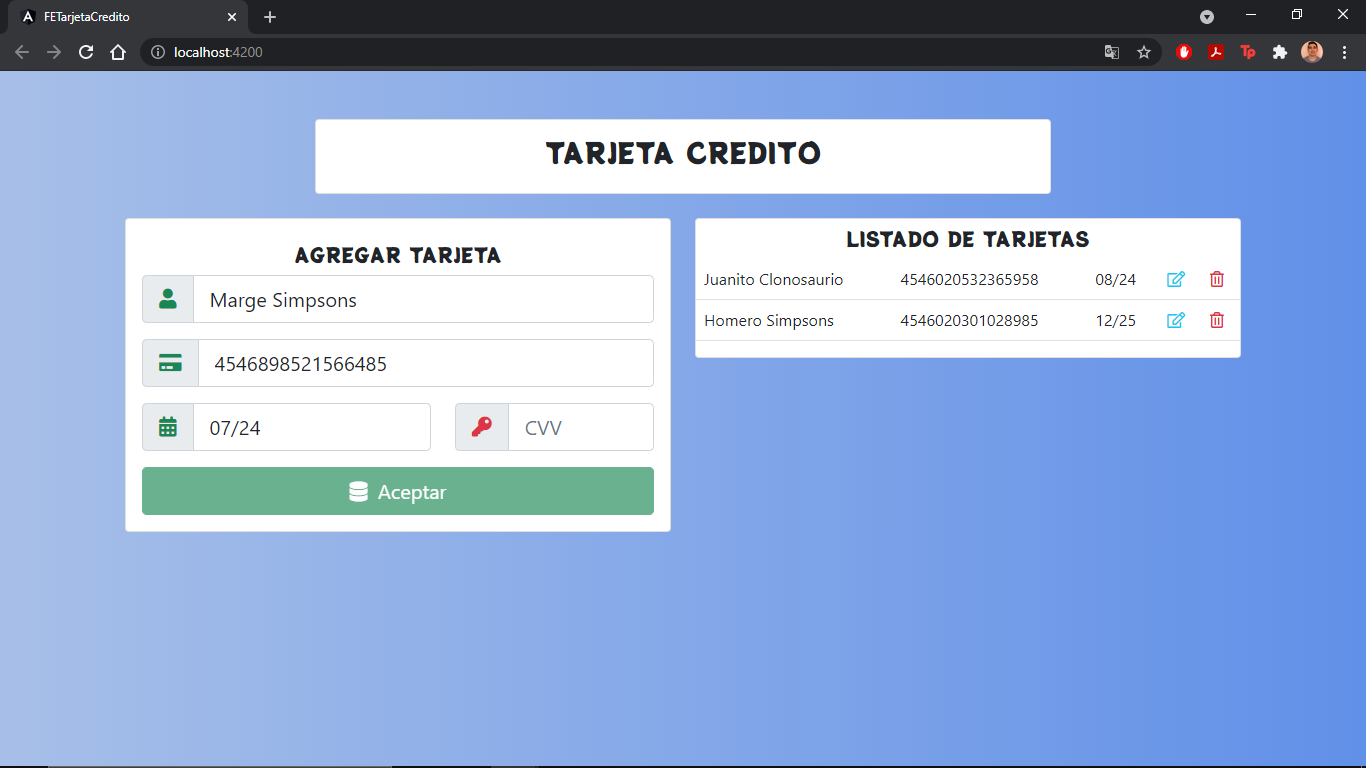Click the credit card icon beside number field

point(170,363)
